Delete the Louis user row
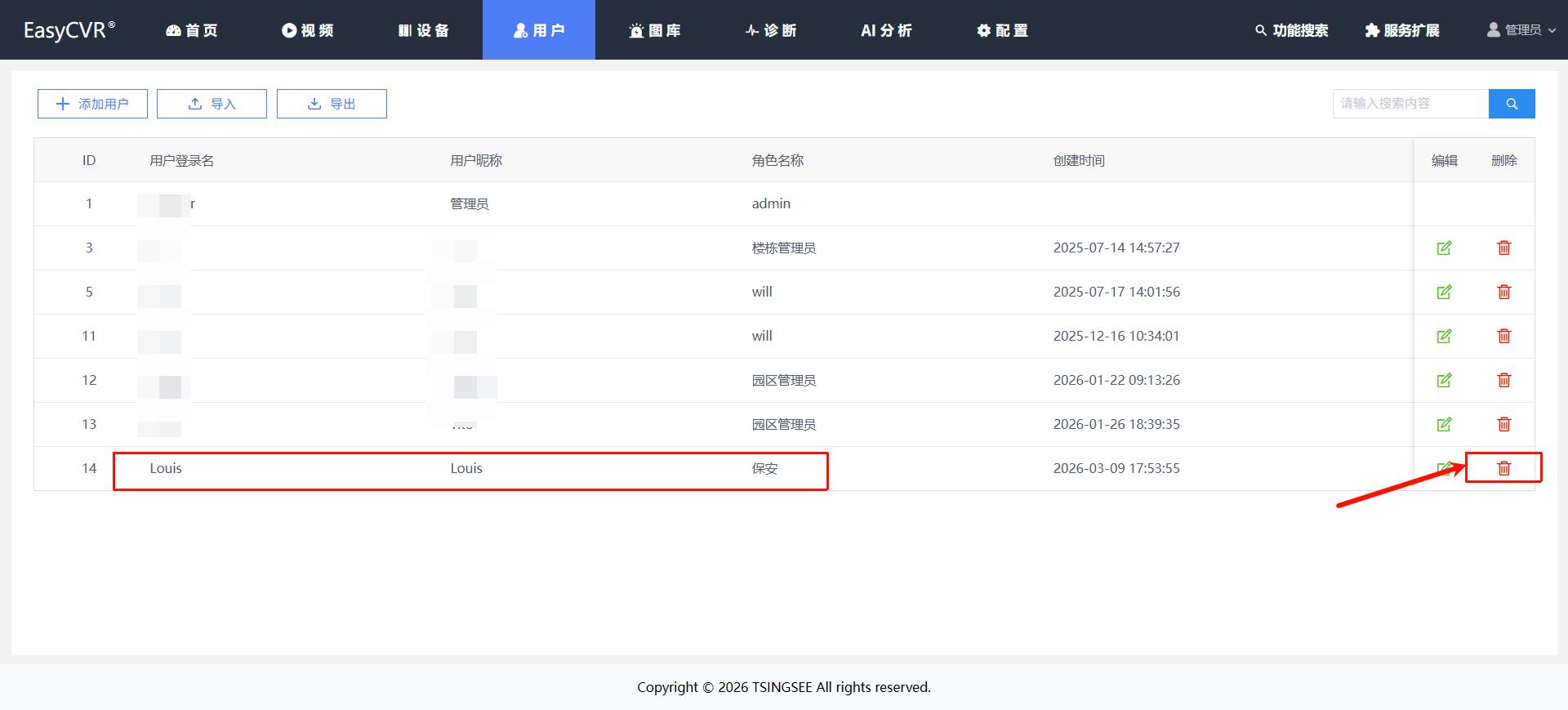 pos(1503,468)
